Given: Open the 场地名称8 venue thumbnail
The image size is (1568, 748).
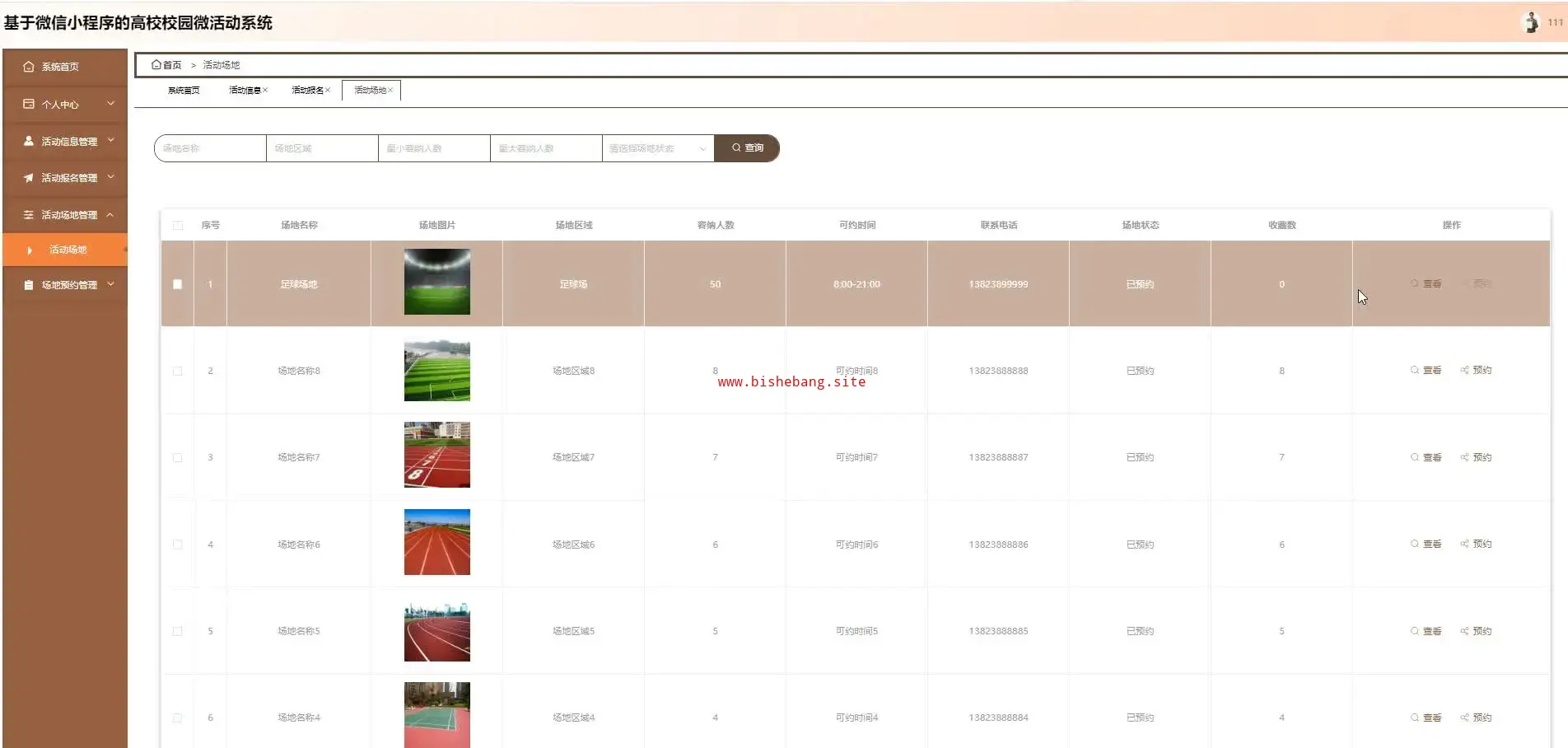Looking at the screenshot, I should [x=437, y=368].
